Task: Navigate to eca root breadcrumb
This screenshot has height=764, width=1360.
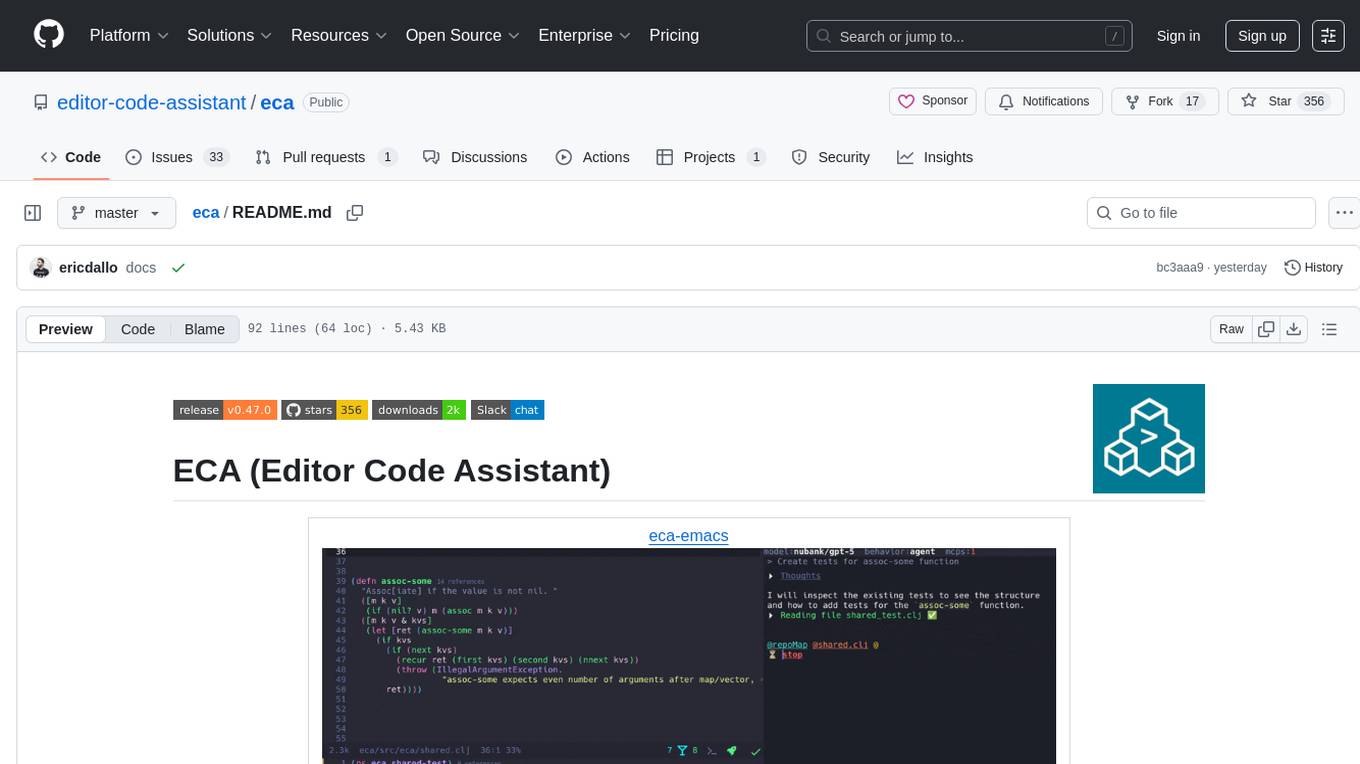Action: click(x=205, y=213)
